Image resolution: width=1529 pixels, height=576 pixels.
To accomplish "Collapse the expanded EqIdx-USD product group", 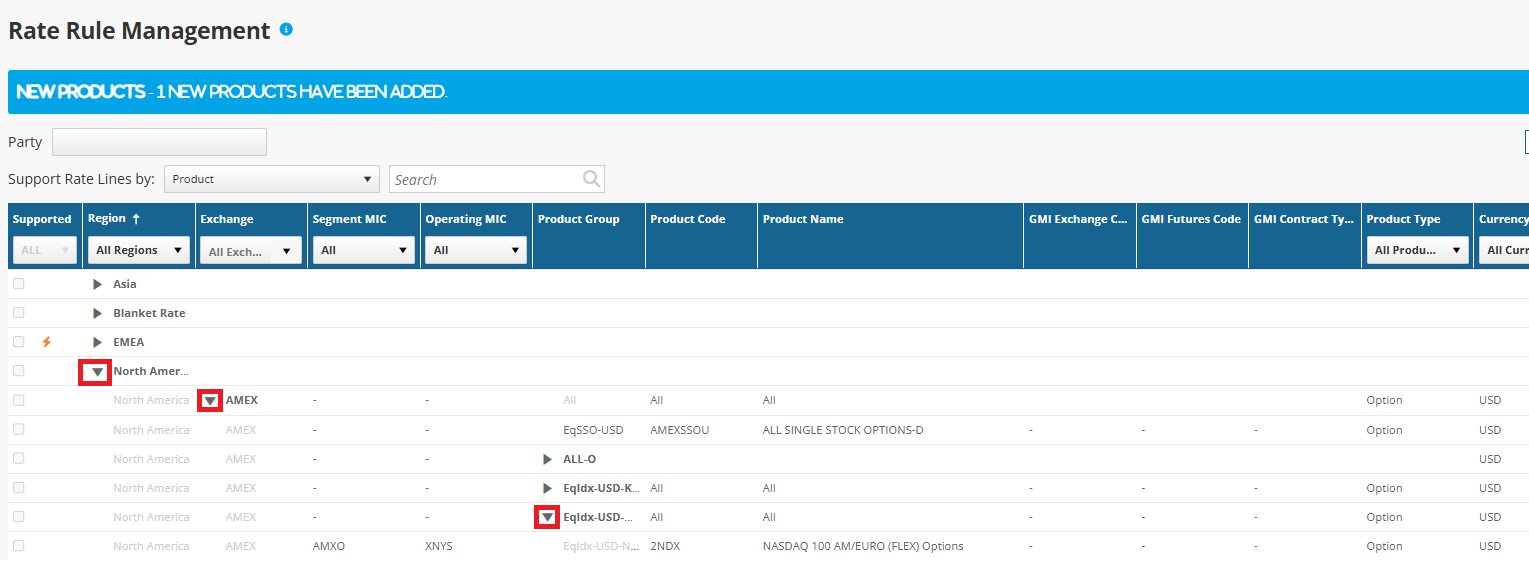I will click(x=547, y=518).
